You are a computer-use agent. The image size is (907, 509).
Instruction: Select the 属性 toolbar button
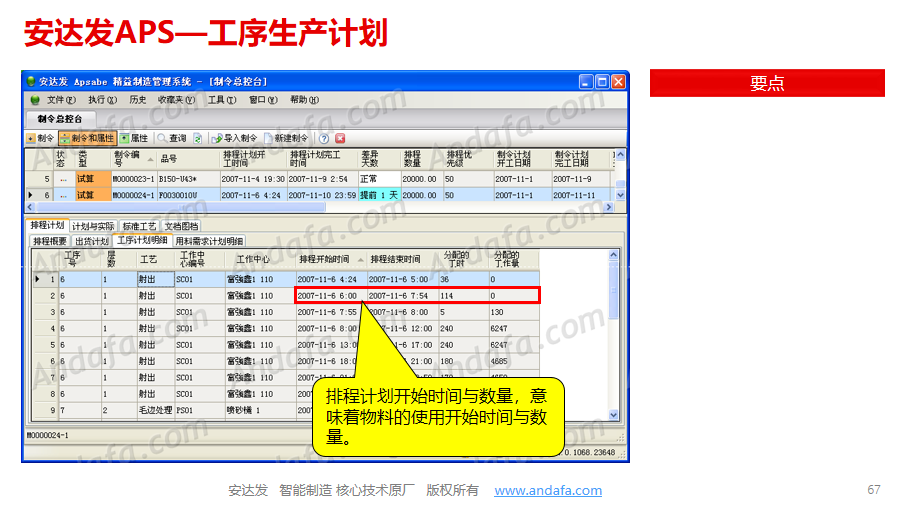(x=134, y=138)
